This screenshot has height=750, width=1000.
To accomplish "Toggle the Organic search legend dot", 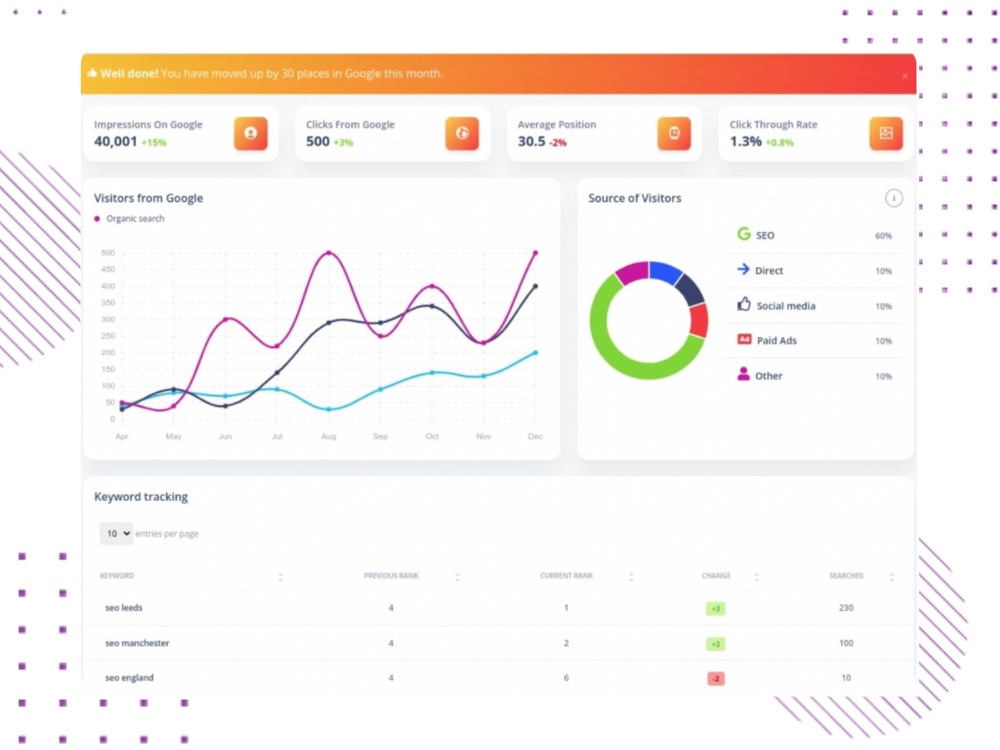I will point(97,219).
